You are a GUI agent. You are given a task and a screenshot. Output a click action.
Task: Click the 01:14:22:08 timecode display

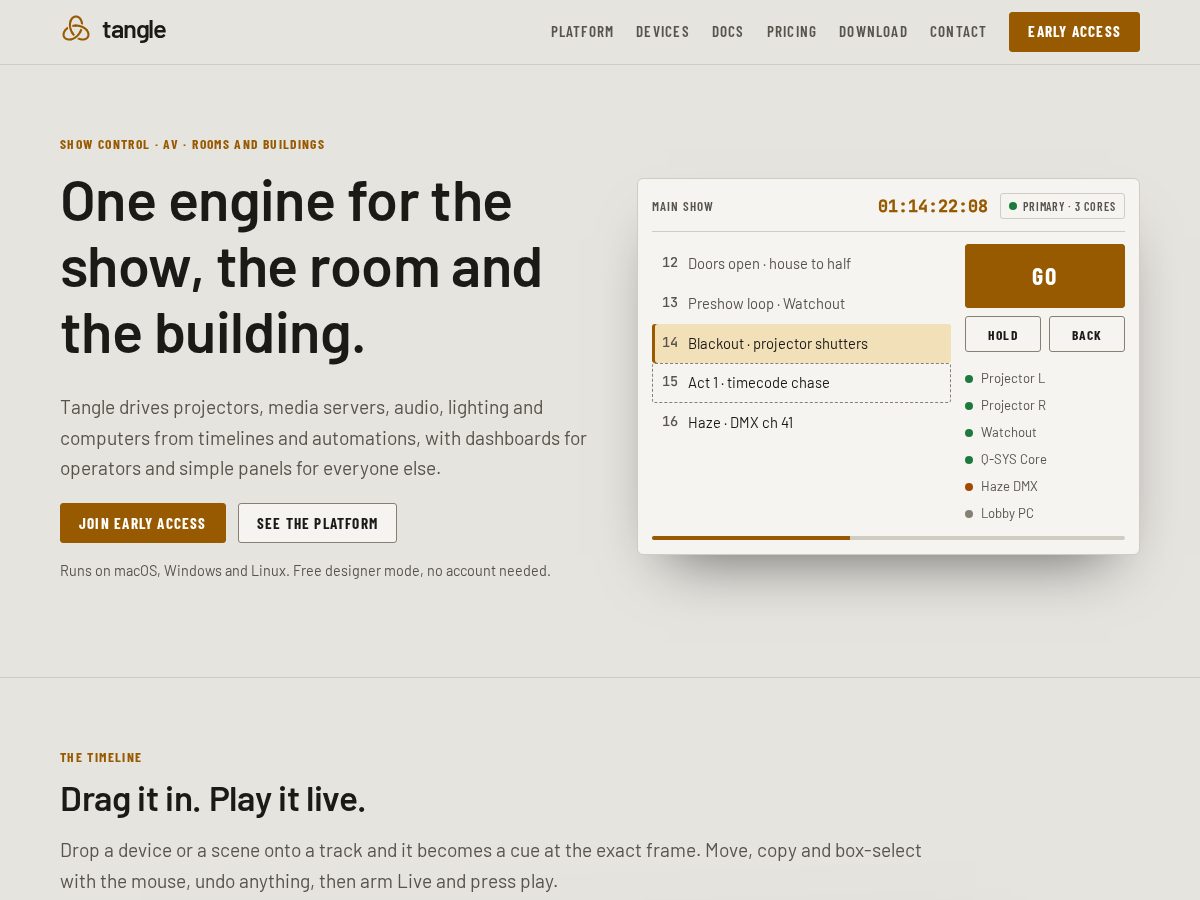[933, 206]
